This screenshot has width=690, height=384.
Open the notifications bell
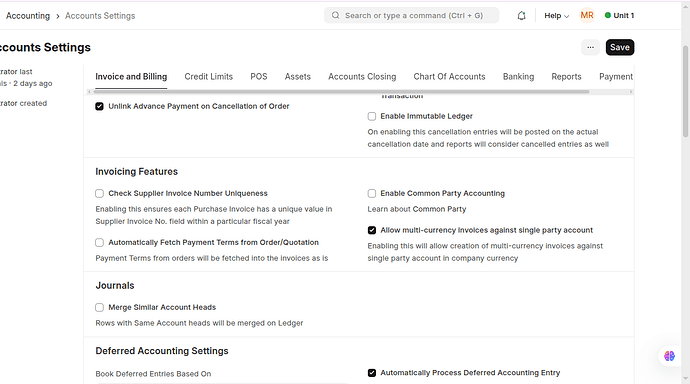[521, 16]
